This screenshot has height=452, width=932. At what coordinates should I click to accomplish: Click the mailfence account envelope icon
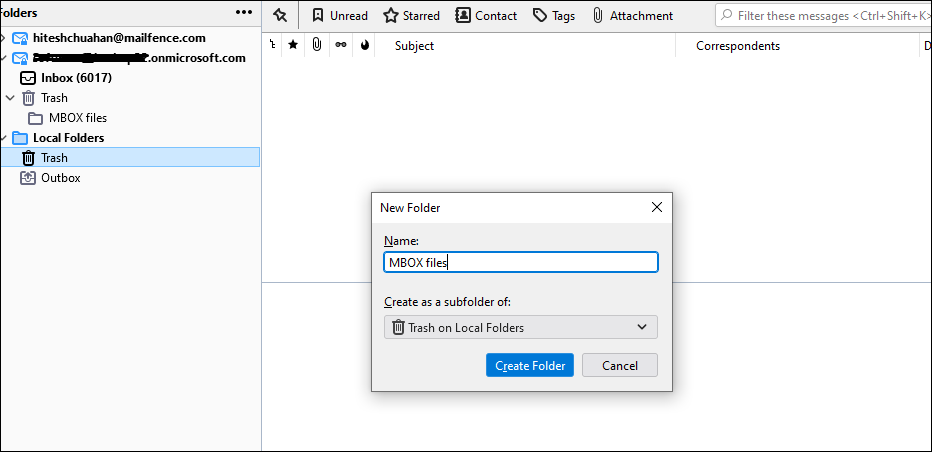point(20,39)
